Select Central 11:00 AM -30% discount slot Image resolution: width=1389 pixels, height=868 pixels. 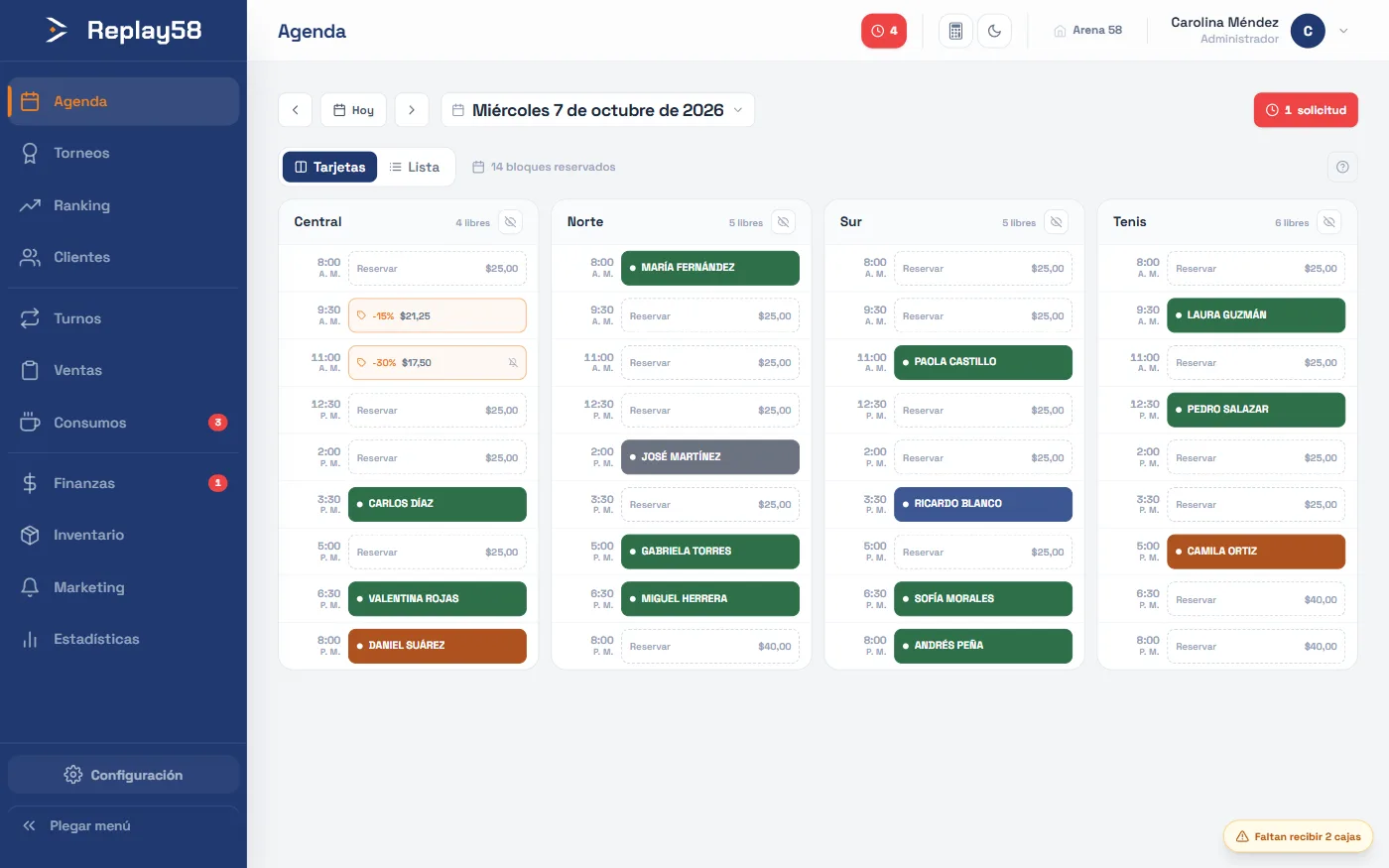[438, 363]
